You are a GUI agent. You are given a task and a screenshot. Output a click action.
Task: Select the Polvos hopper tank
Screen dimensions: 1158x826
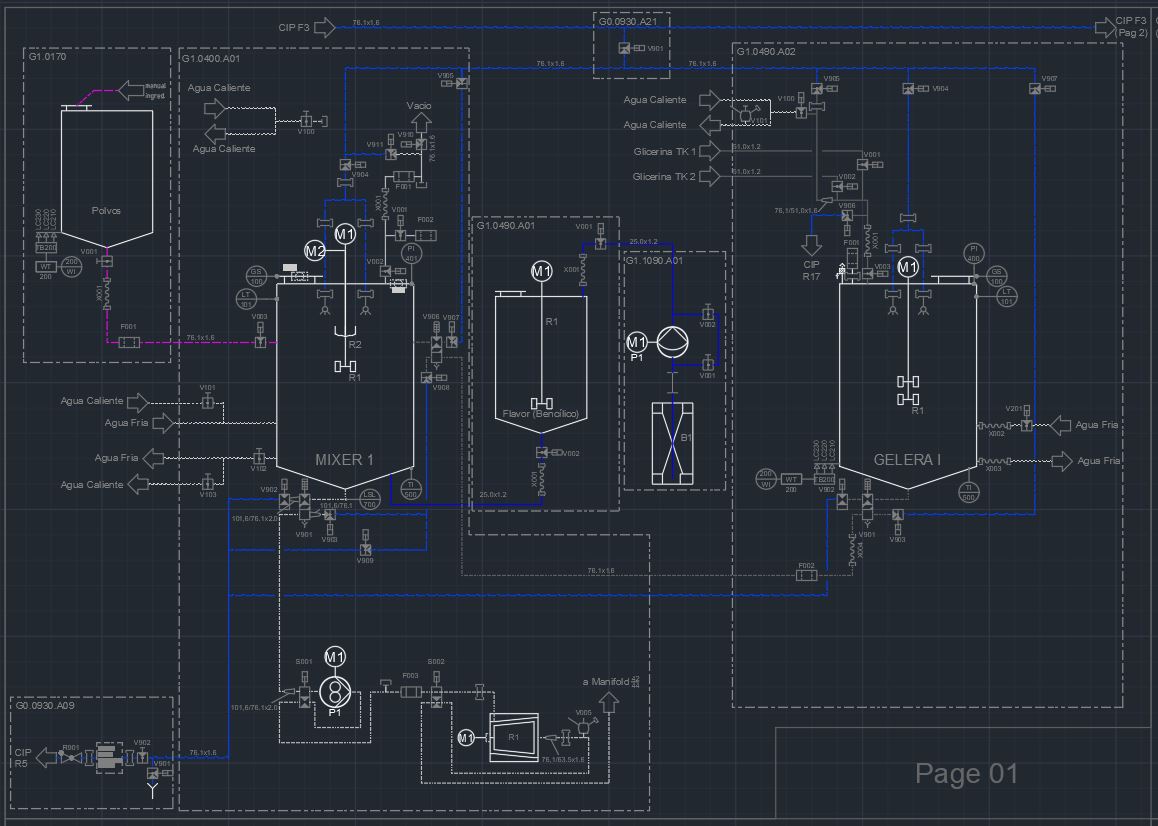pos(106,175)
